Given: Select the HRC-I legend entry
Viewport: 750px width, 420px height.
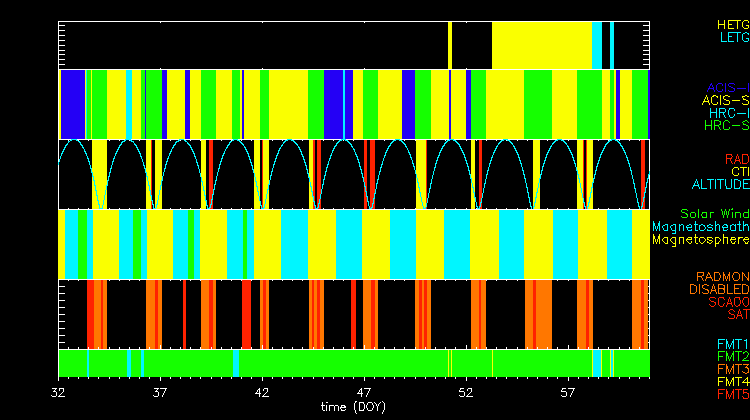Looking at the screenshot, I should [728, 113].
